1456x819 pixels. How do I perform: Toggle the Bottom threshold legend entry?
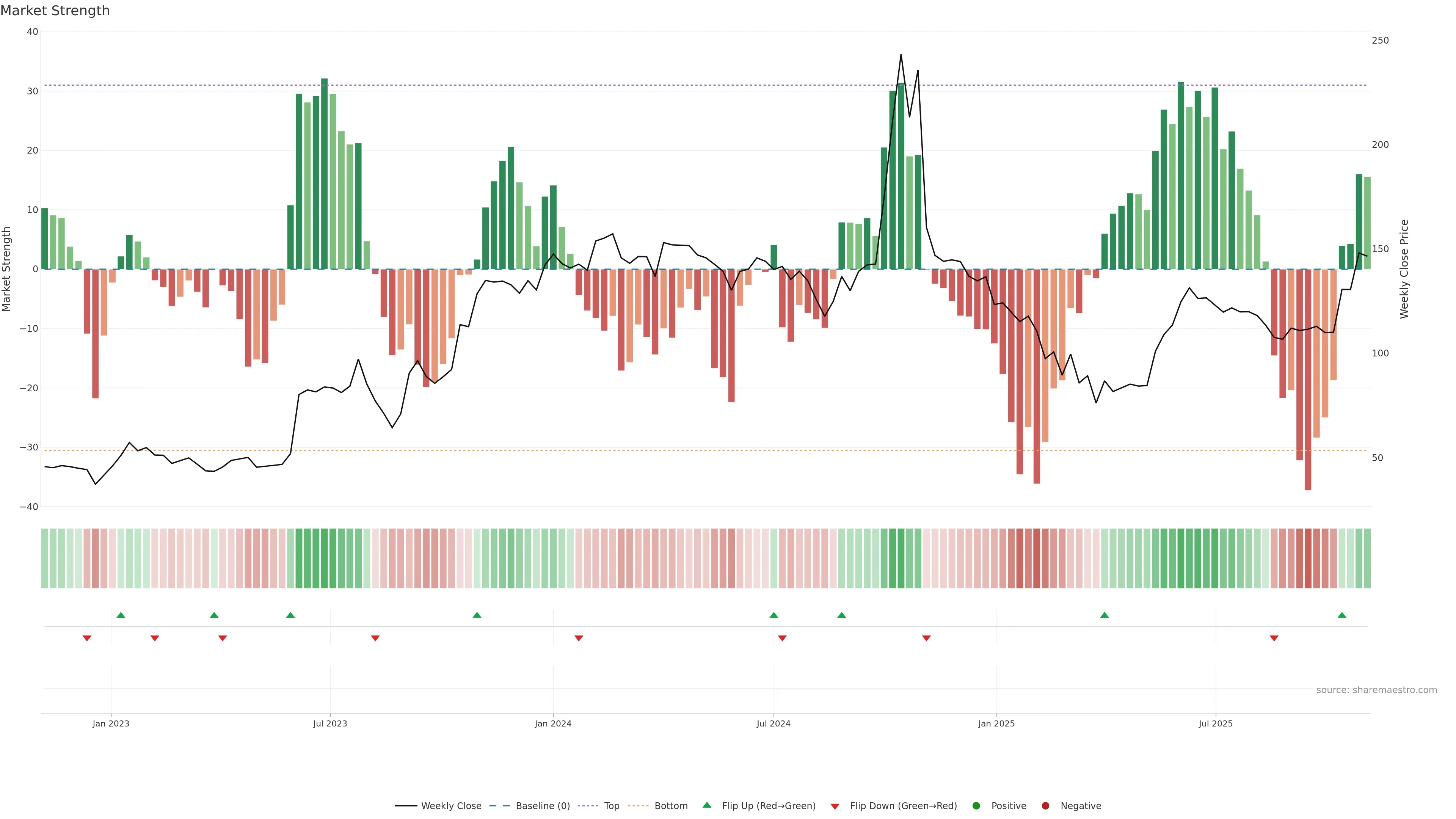tap(671, 806)
